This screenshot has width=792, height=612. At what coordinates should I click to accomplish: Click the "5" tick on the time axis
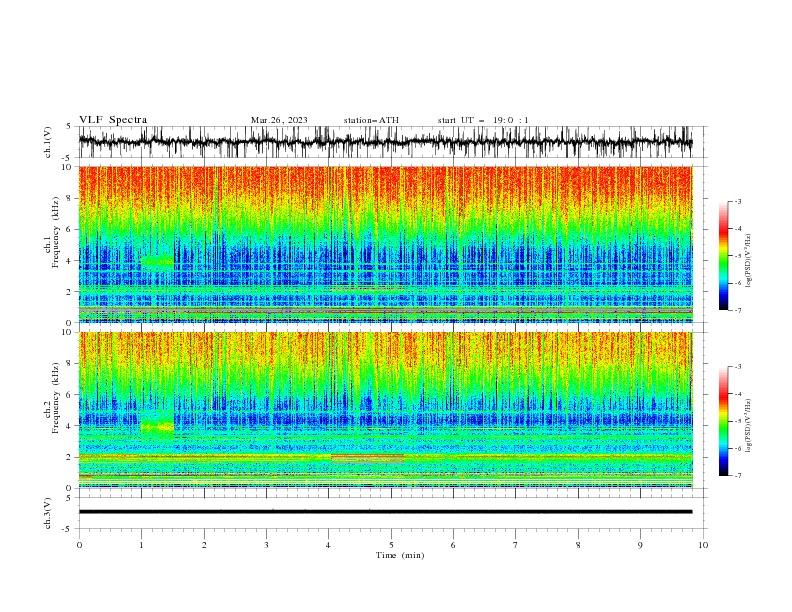(391, 545)
